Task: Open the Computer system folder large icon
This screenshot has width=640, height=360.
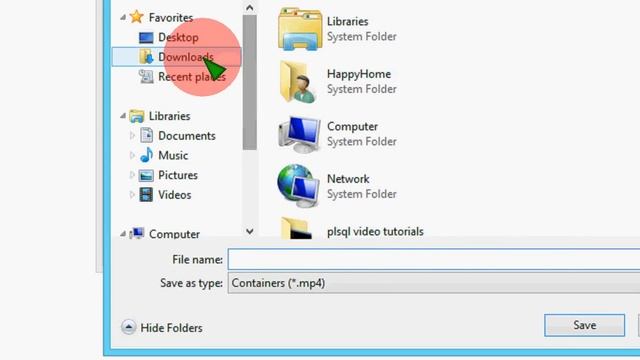Action: [x=299, y=134]
